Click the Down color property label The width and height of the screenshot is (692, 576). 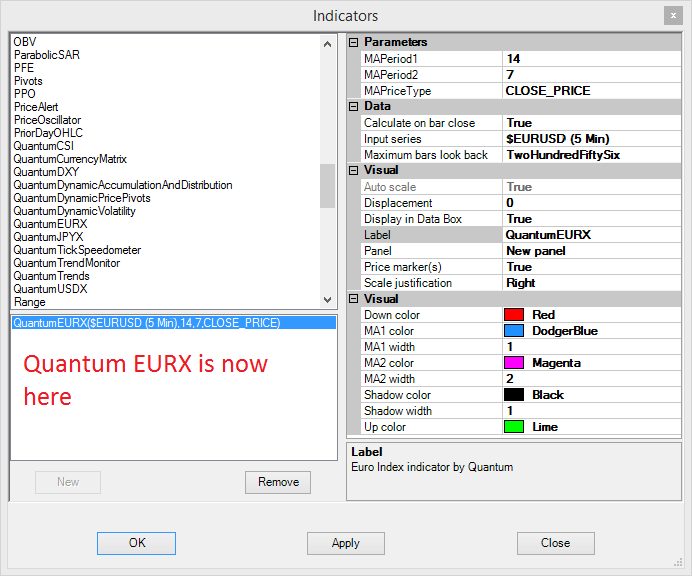pyautogui.click(x=391, y=315)
